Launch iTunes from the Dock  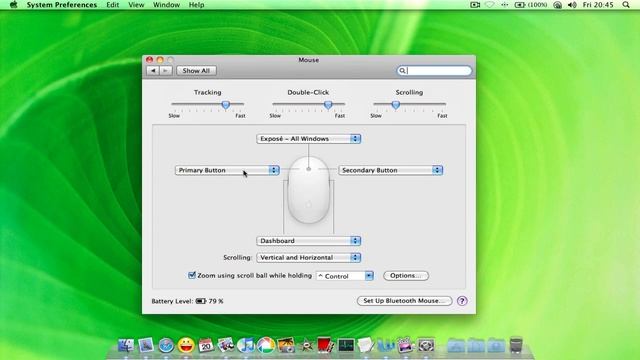click(246, 345)
